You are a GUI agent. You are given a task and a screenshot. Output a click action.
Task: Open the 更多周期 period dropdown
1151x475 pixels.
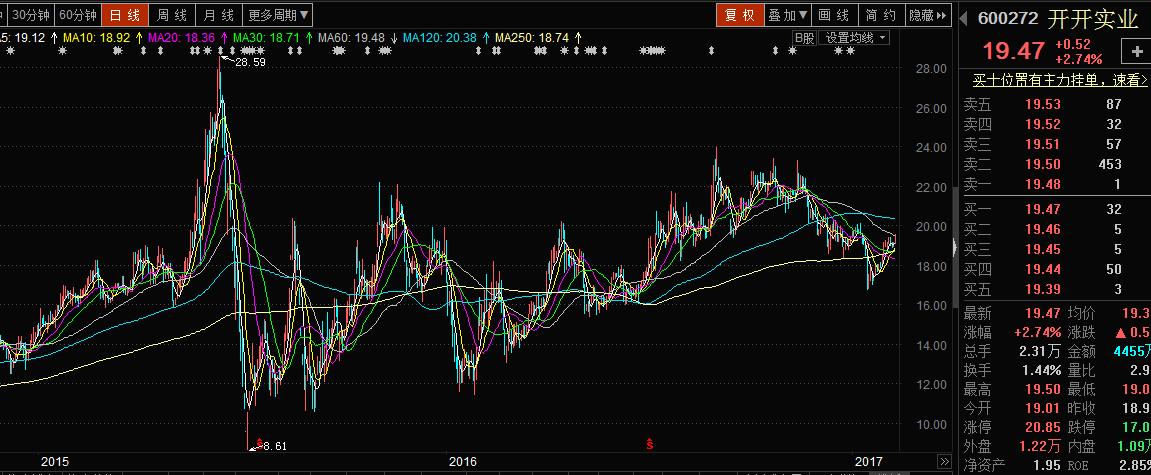(277, 15)
